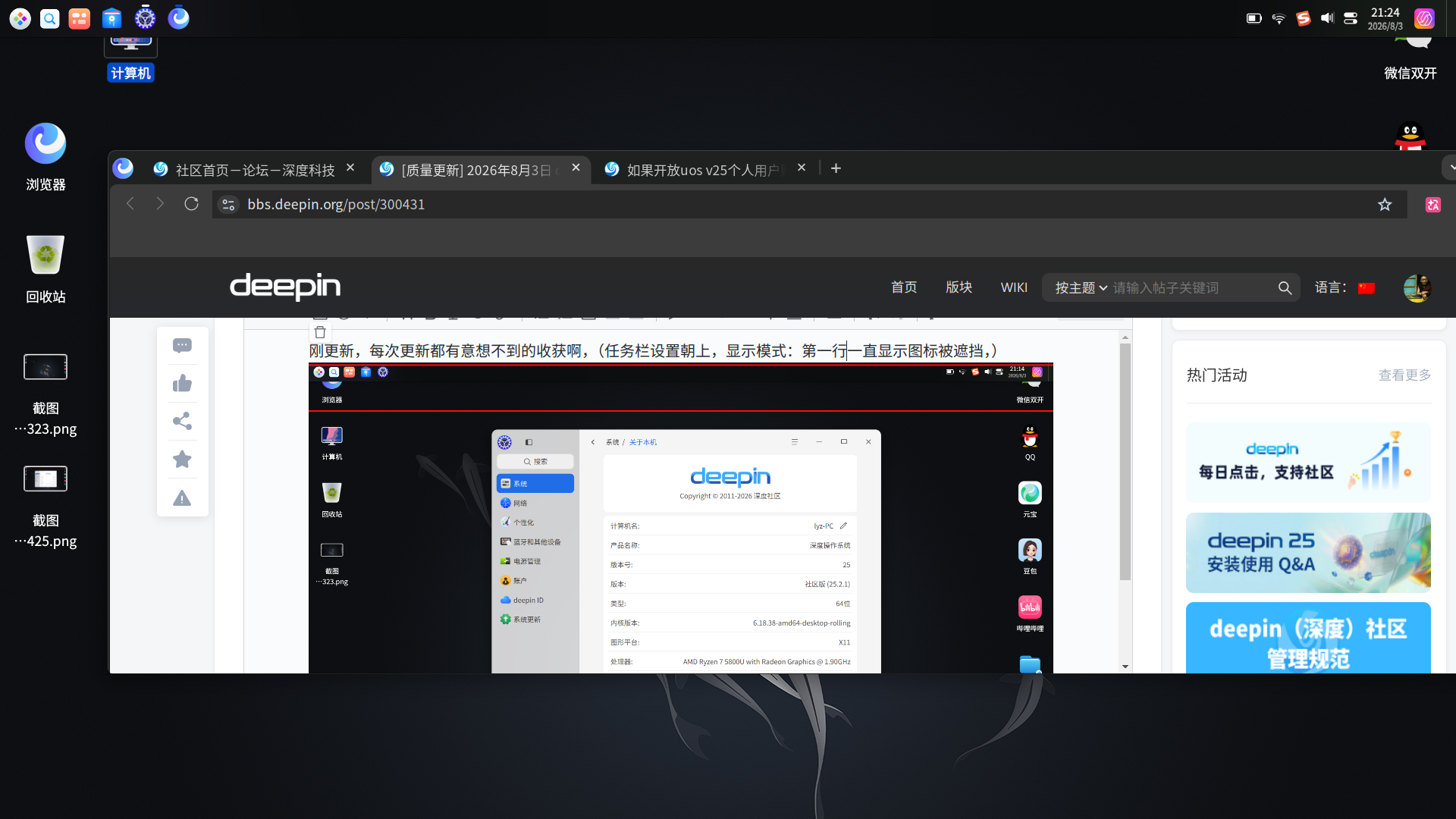Go forward in the browser toolbar
The image size is (1456, 819).
(x=160, y=204)
